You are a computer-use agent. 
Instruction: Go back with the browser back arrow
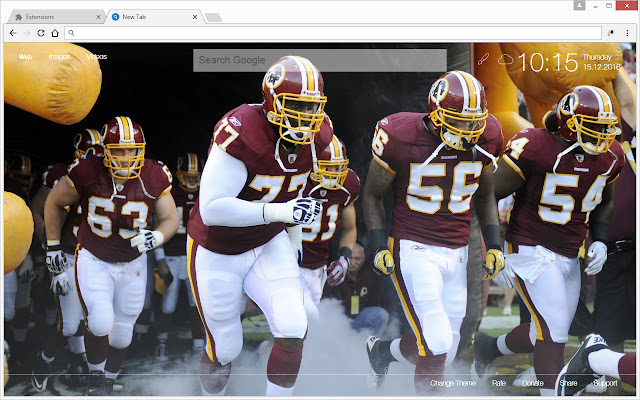pos(13,33)
